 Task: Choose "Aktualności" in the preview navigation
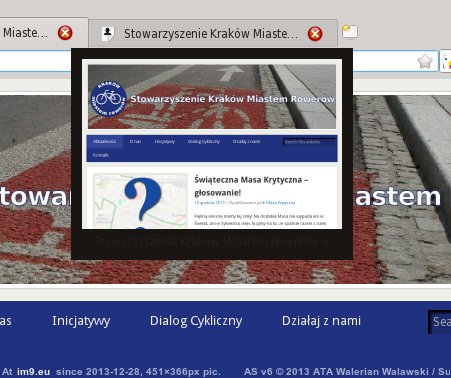105,141
